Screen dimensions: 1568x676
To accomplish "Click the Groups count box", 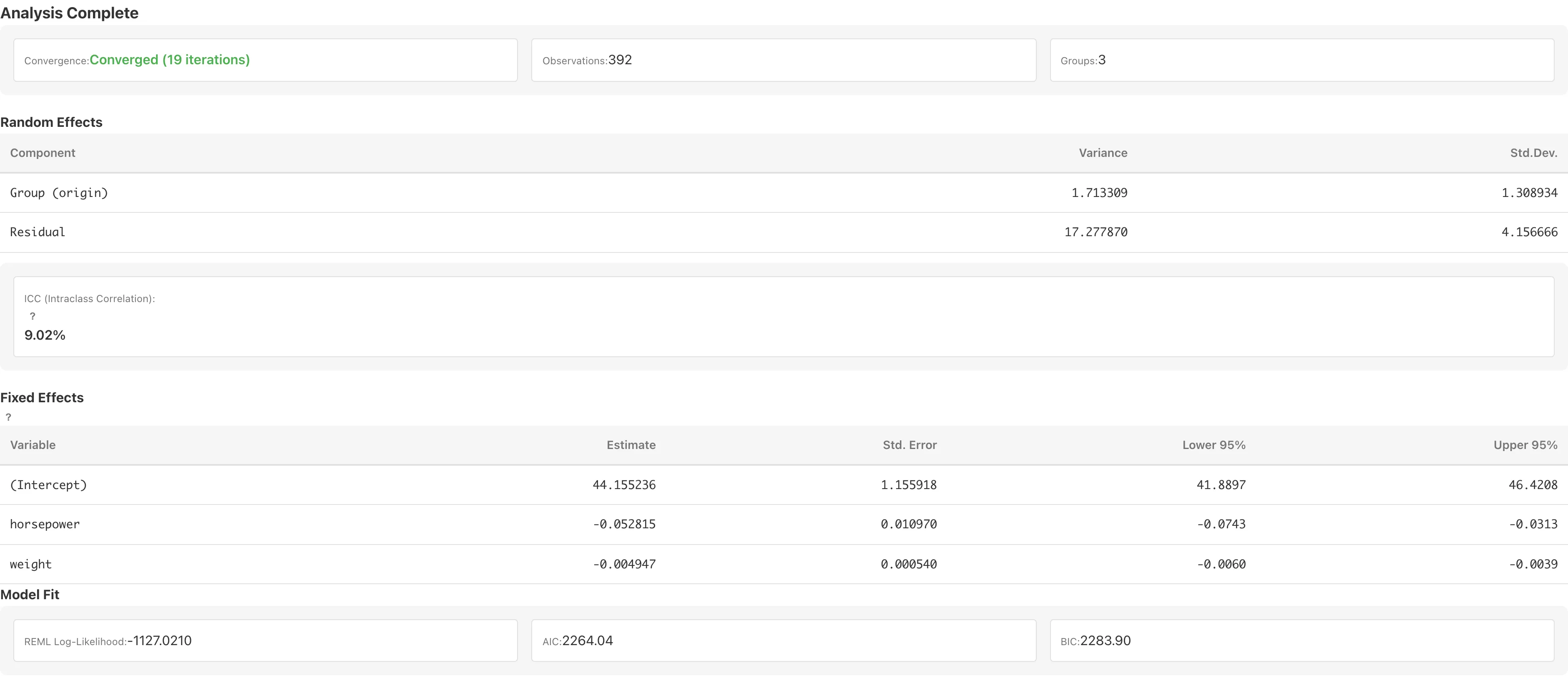I will pos(1302,60).
